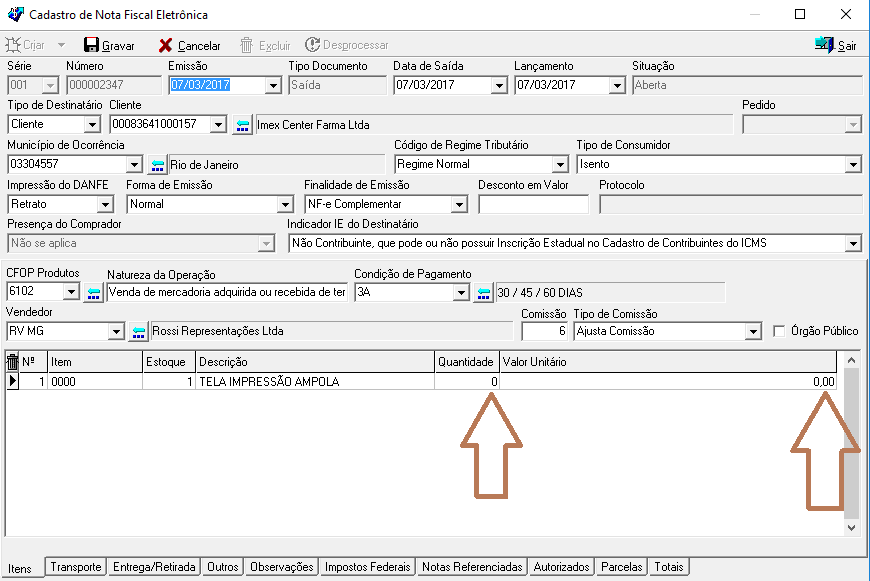This screenshot has height=581, width=870.
Task: Expand the Emissão date dropdown
Action: point(273,86)
